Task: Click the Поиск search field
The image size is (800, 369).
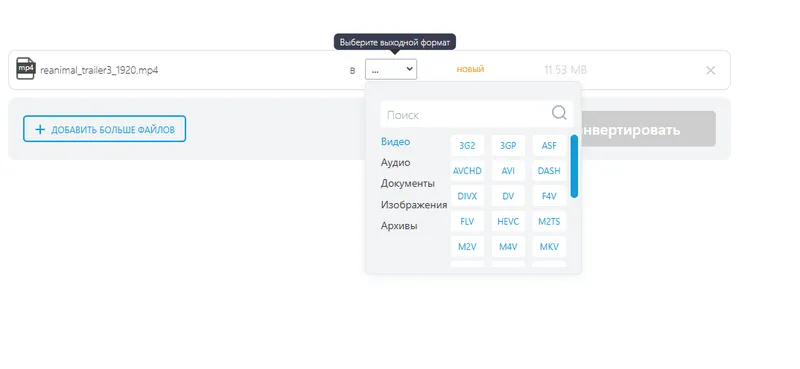Action: click(x=477, y=114)
